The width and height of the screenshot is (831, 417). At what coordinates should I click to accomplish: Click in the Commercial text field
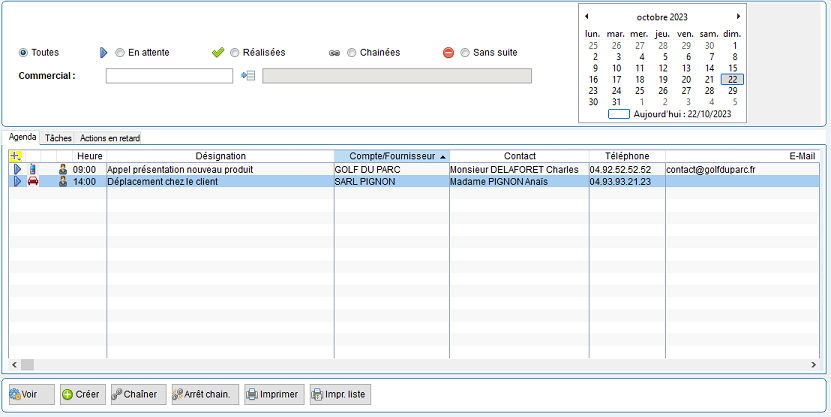click(x=169, y=76)
